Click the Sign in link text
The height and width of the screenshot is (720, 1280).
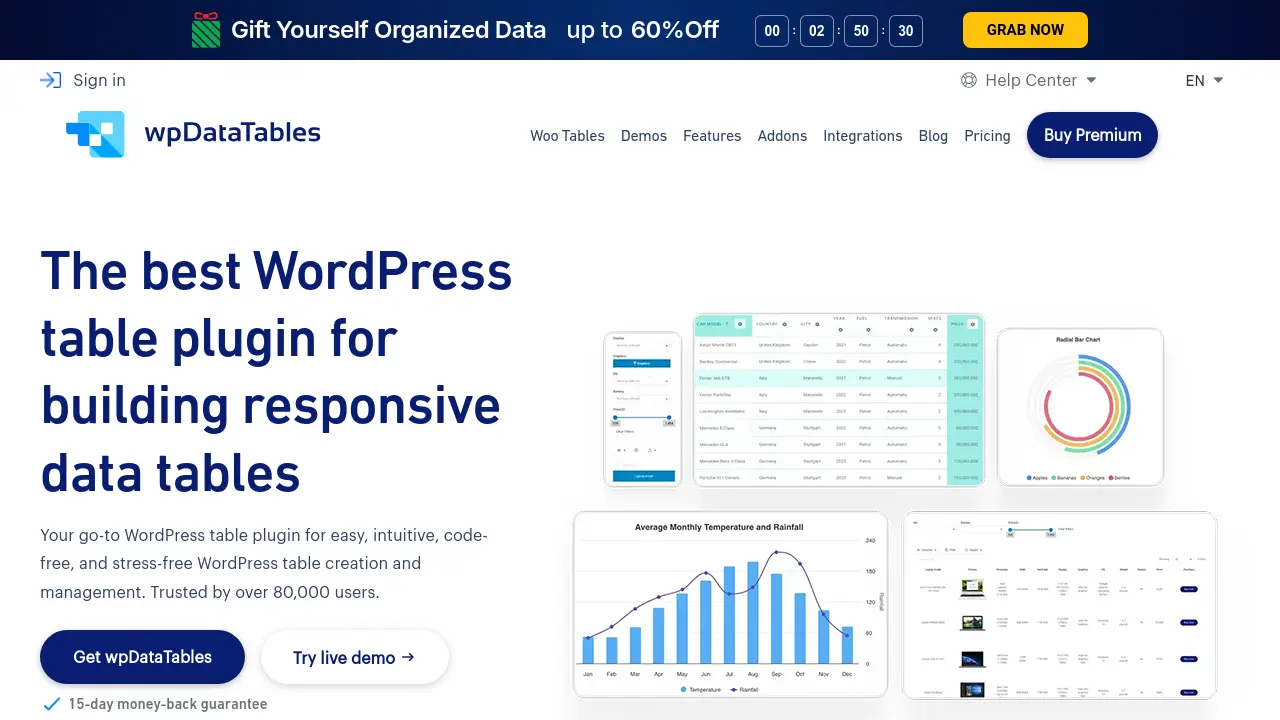point(99,80)
